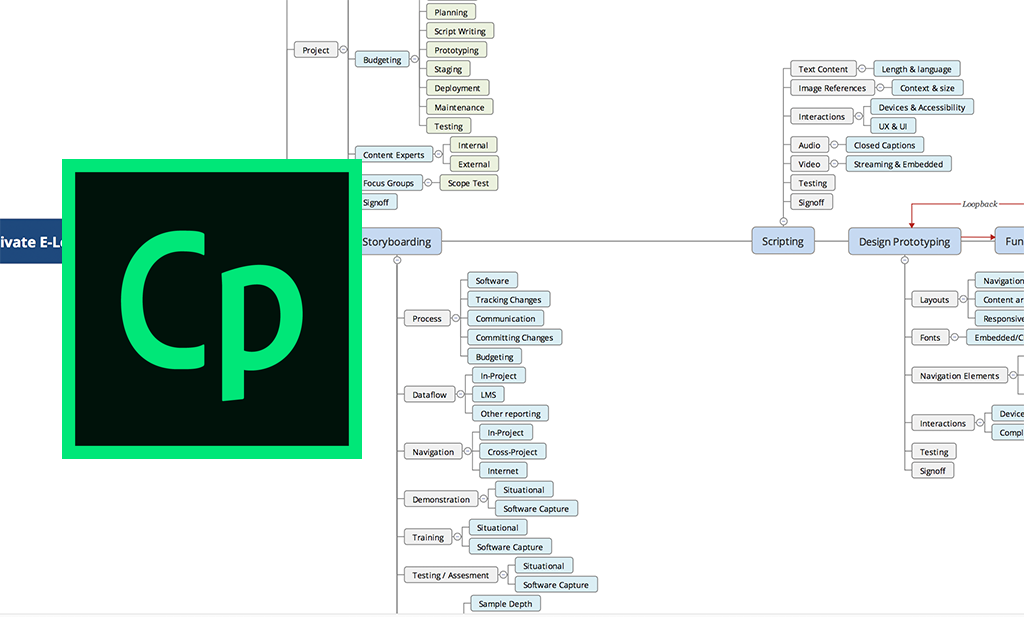Select the Demonstration node

point(441,499)
